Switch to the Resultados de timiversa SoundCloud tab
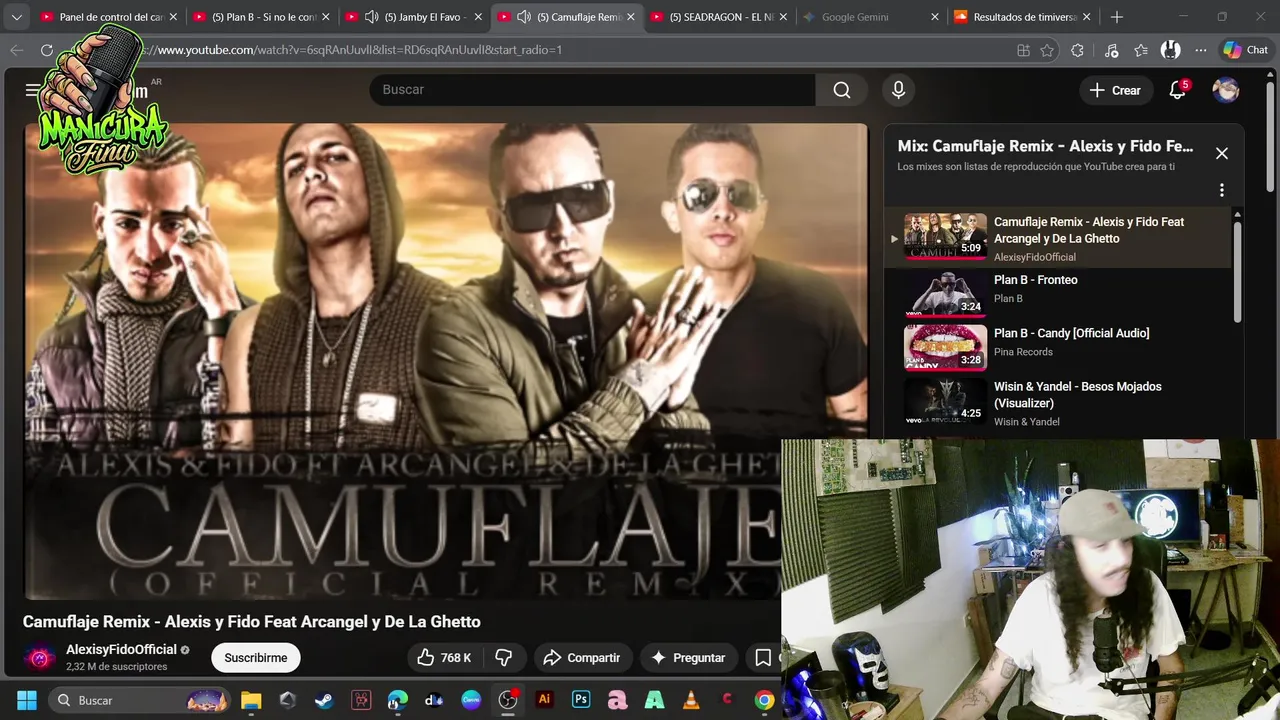This screenshot has height=720, width=1280. click(x=1023, y=17)
